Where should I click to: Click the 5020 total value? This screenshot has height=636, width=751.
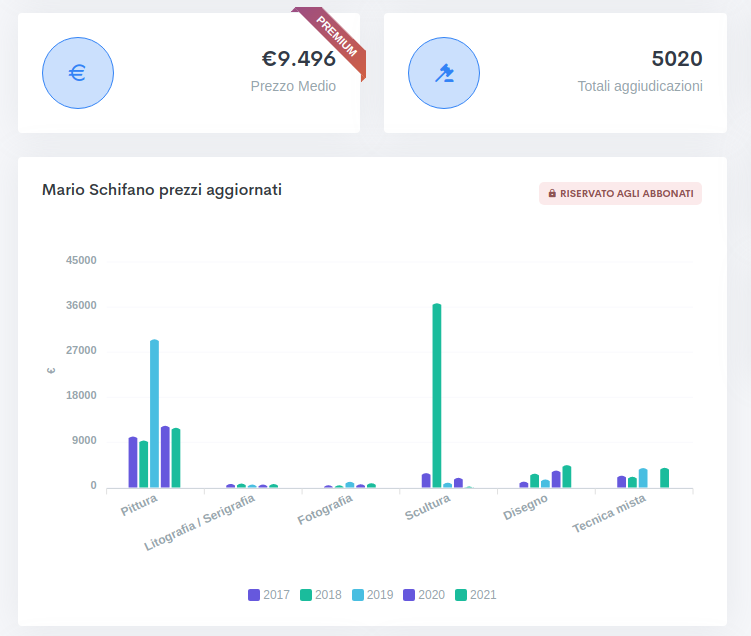coord(677,59)
